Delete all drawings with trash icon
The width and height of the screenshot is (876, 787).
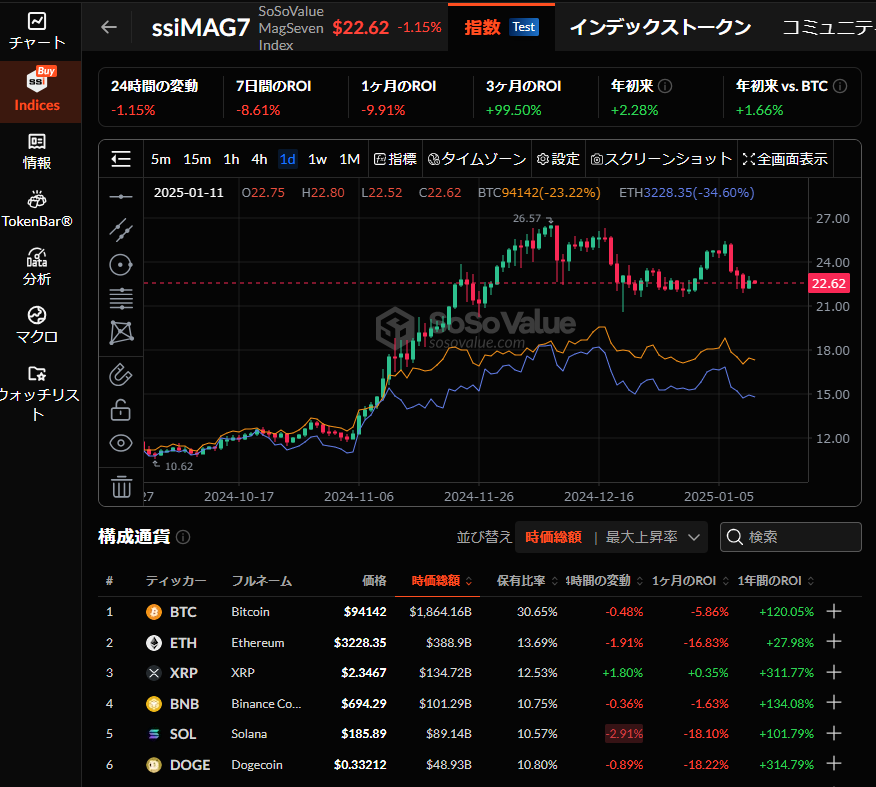pyautogui.click(x=121, y=486)
